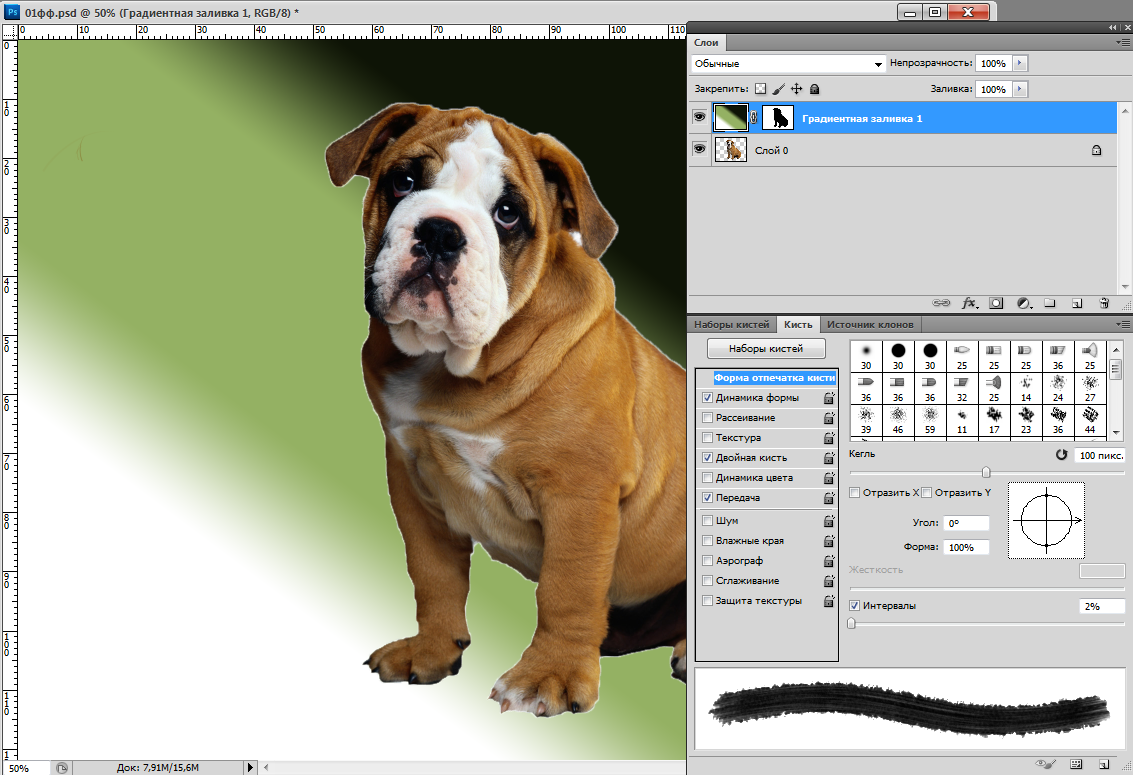1133x775 pixels.
Task: Click the Форма roundness input field
Action: coord(966,547)
